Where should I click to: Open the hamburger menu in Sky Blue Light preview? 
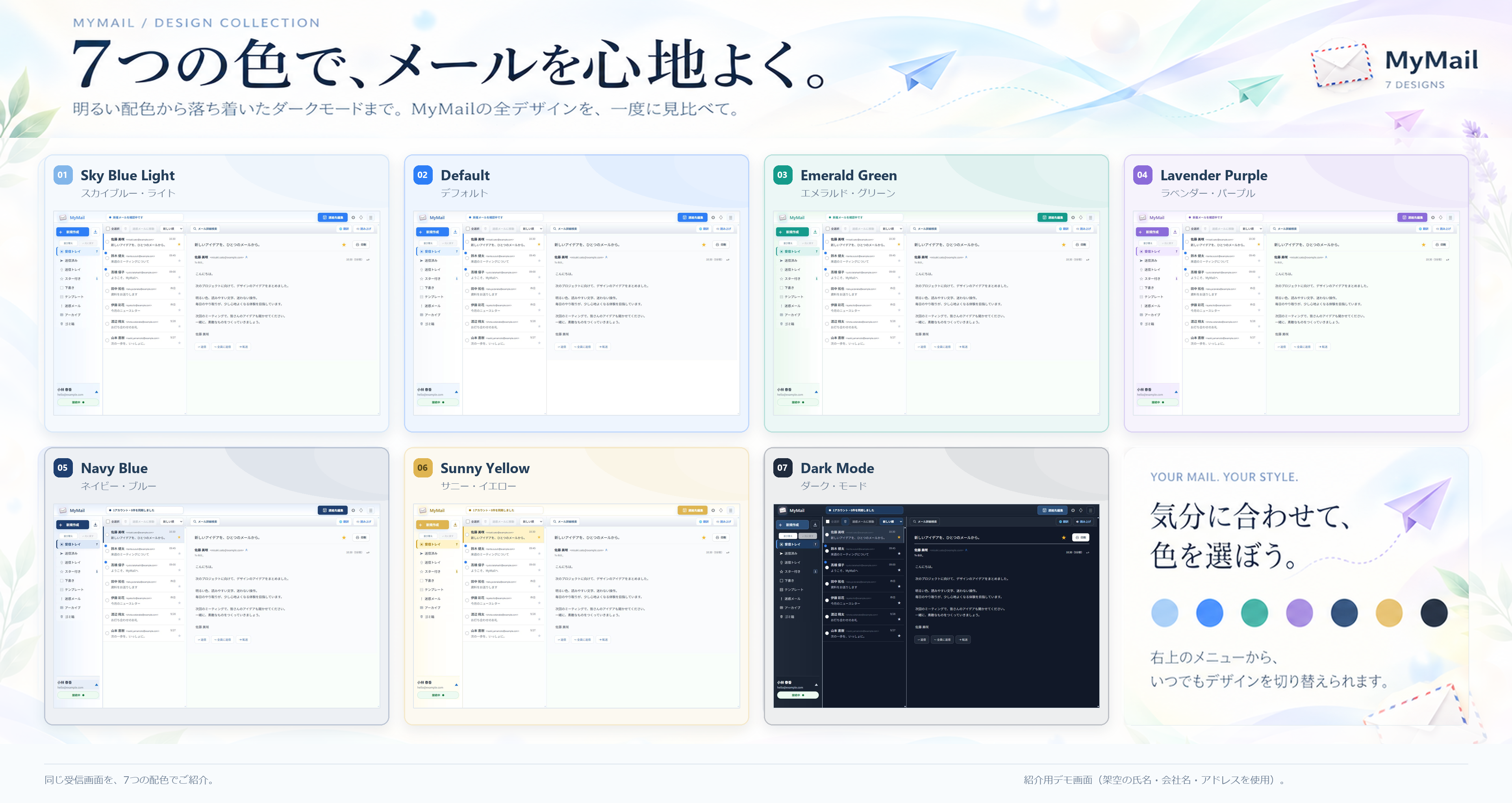(x=371, y=218)
